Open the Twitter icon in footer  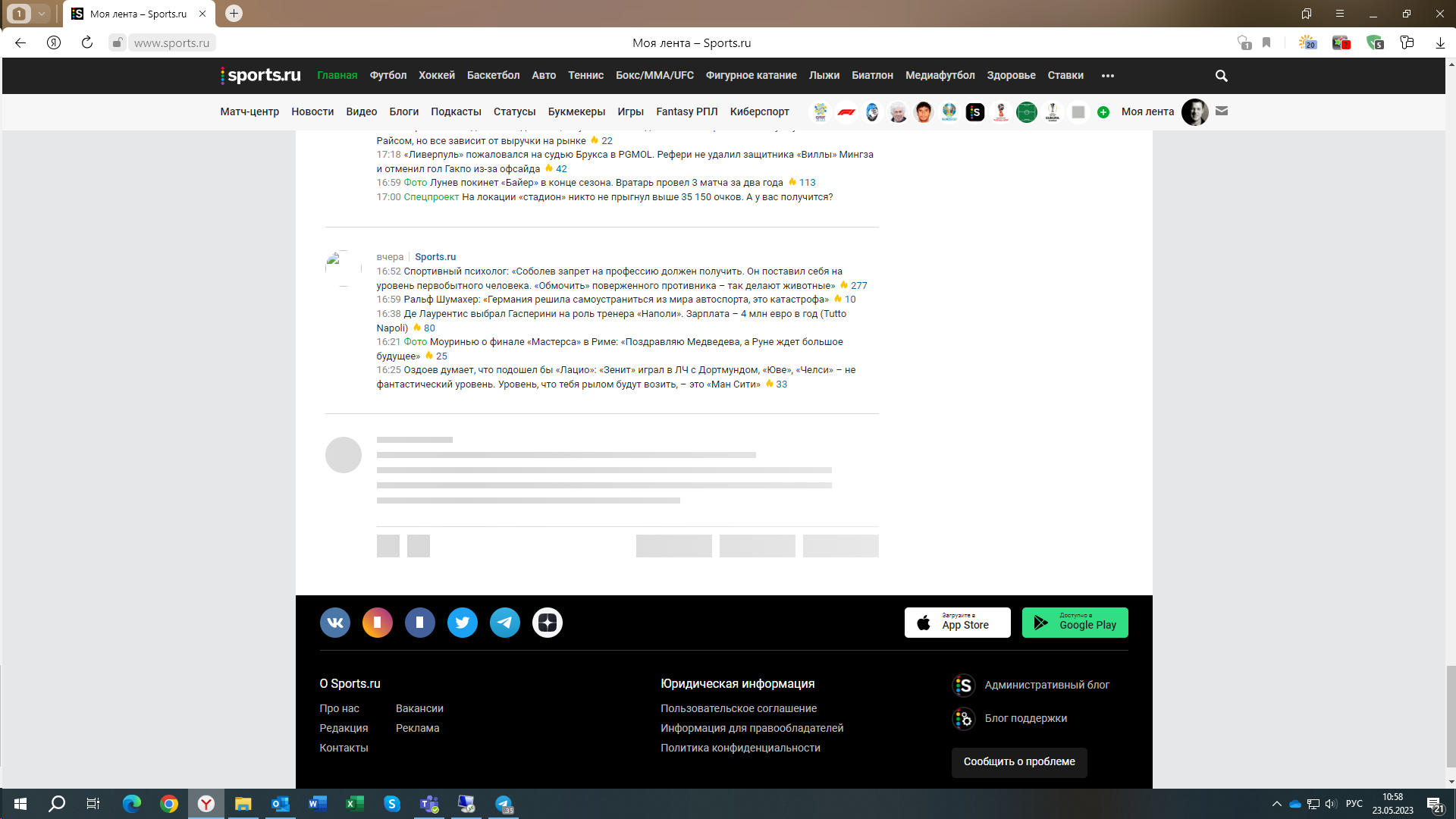click(463, 623)
